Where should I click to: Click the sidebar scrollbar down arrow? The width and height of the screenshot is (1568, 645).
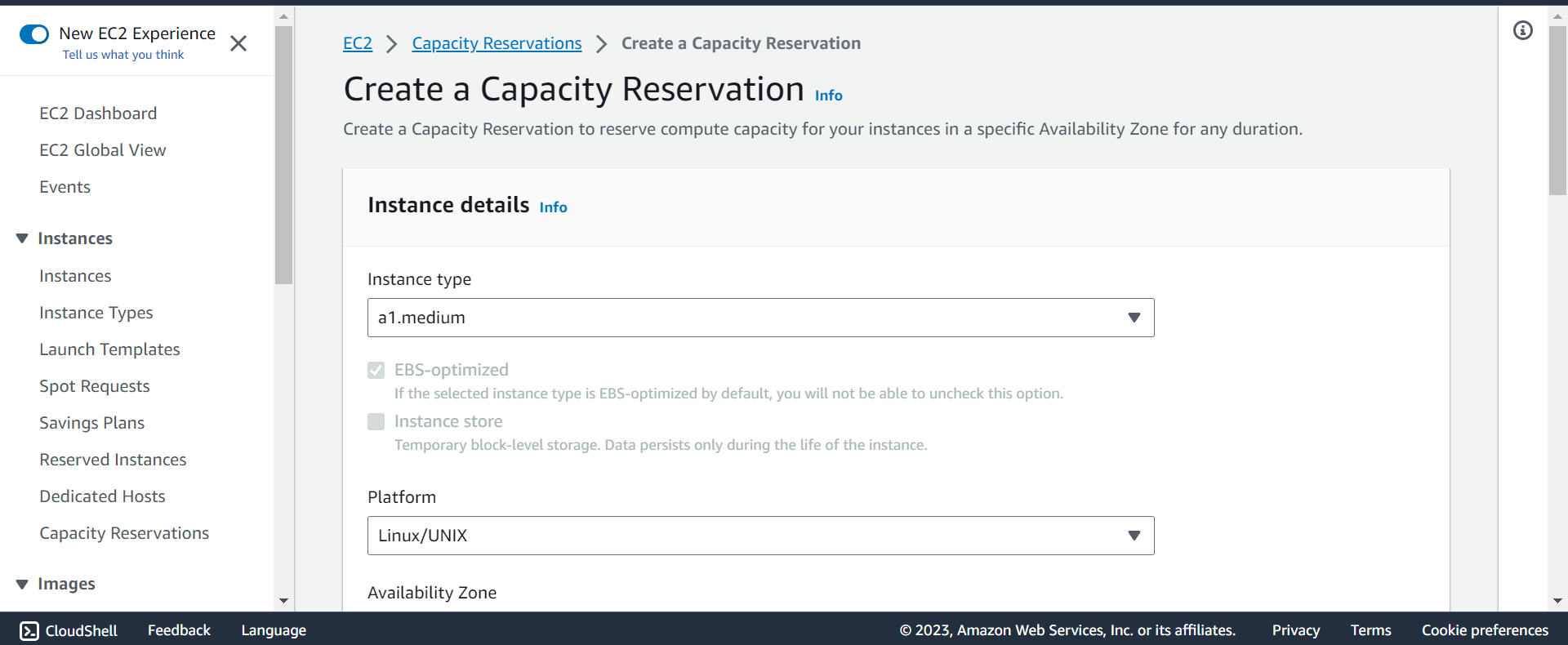tap(283, 601)
